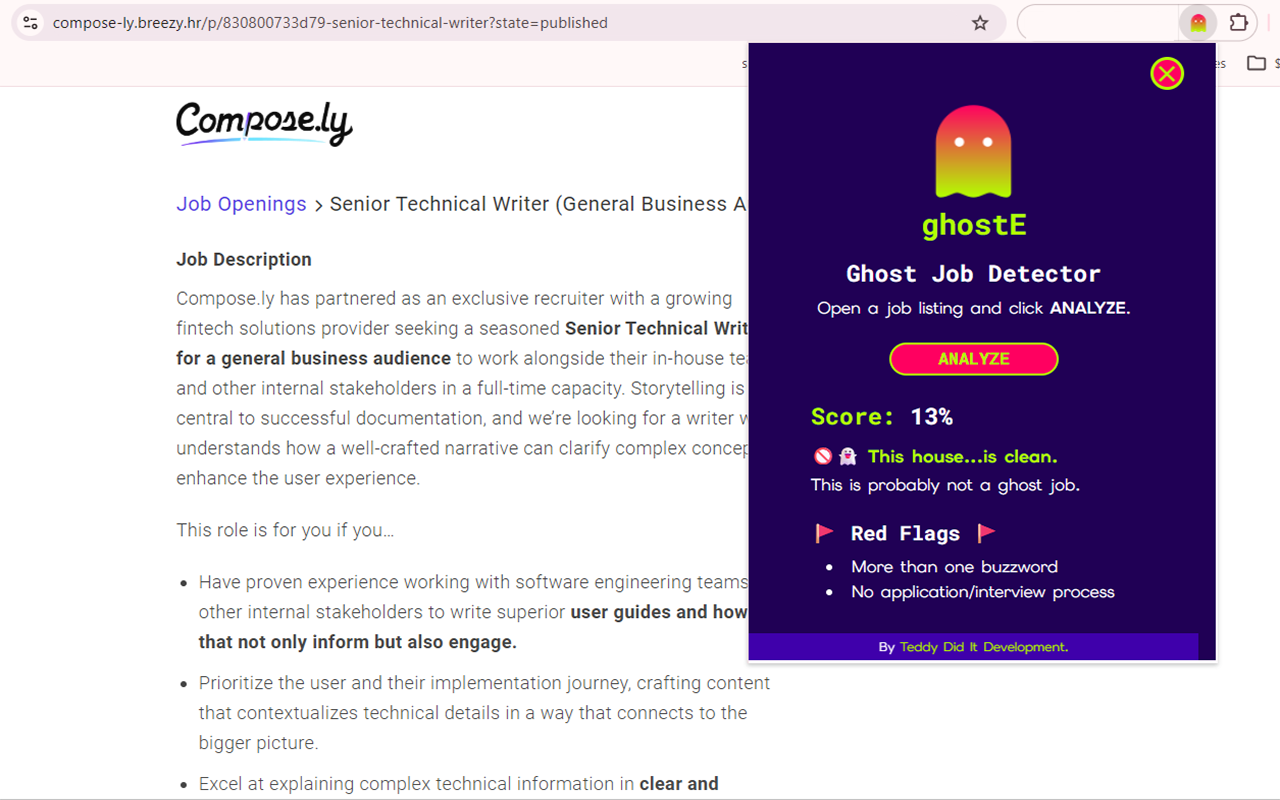Click the "This role is for you if you…" line
The image size is (1280, 800).
pyautogui.click(x=285, y=530)
